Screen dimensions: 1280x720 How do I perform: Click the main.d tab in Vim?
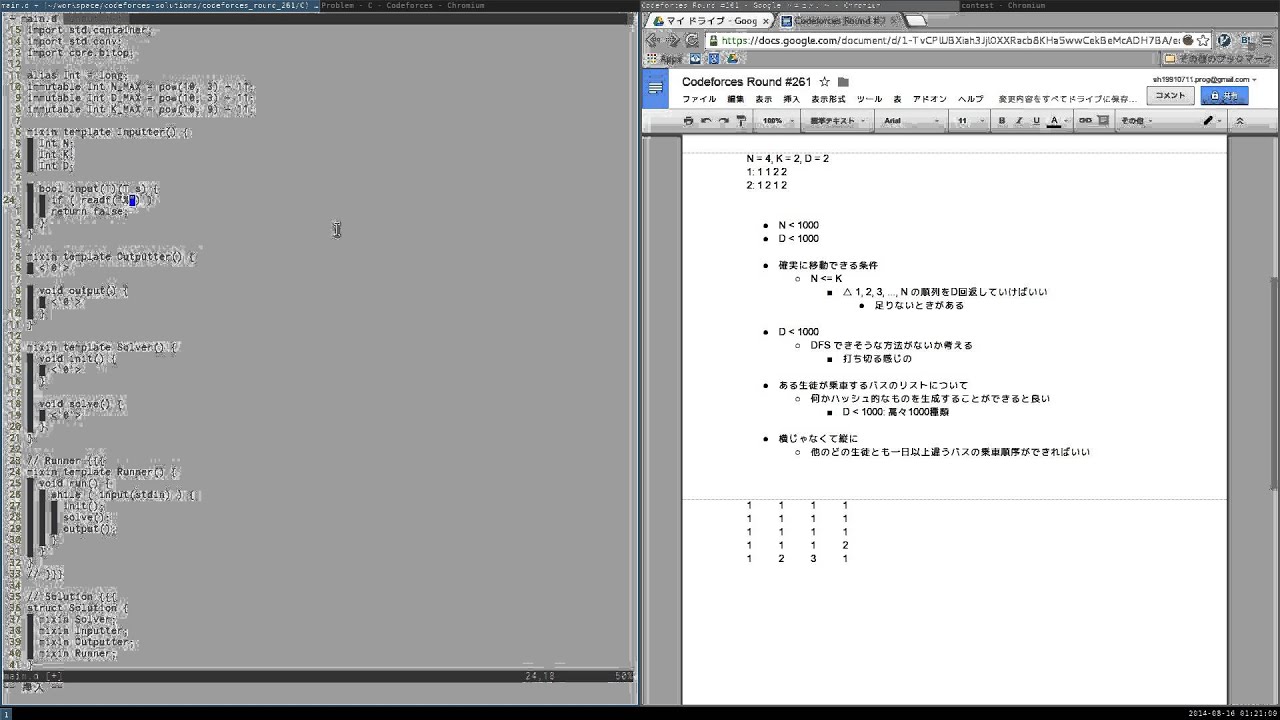tap(38, 18)
